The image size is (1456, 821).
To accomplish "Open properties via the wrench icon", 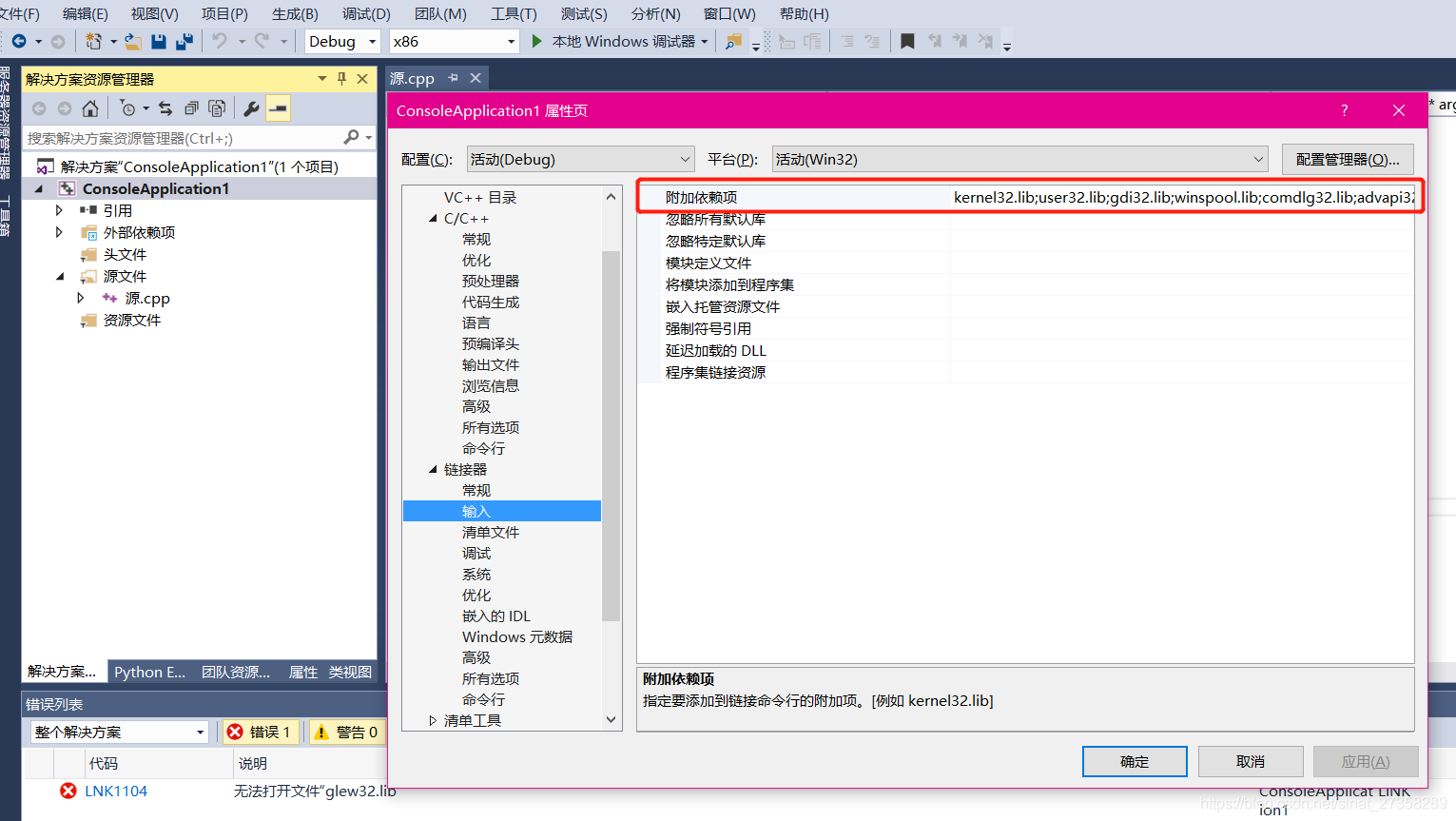I will tap(251, 108).
